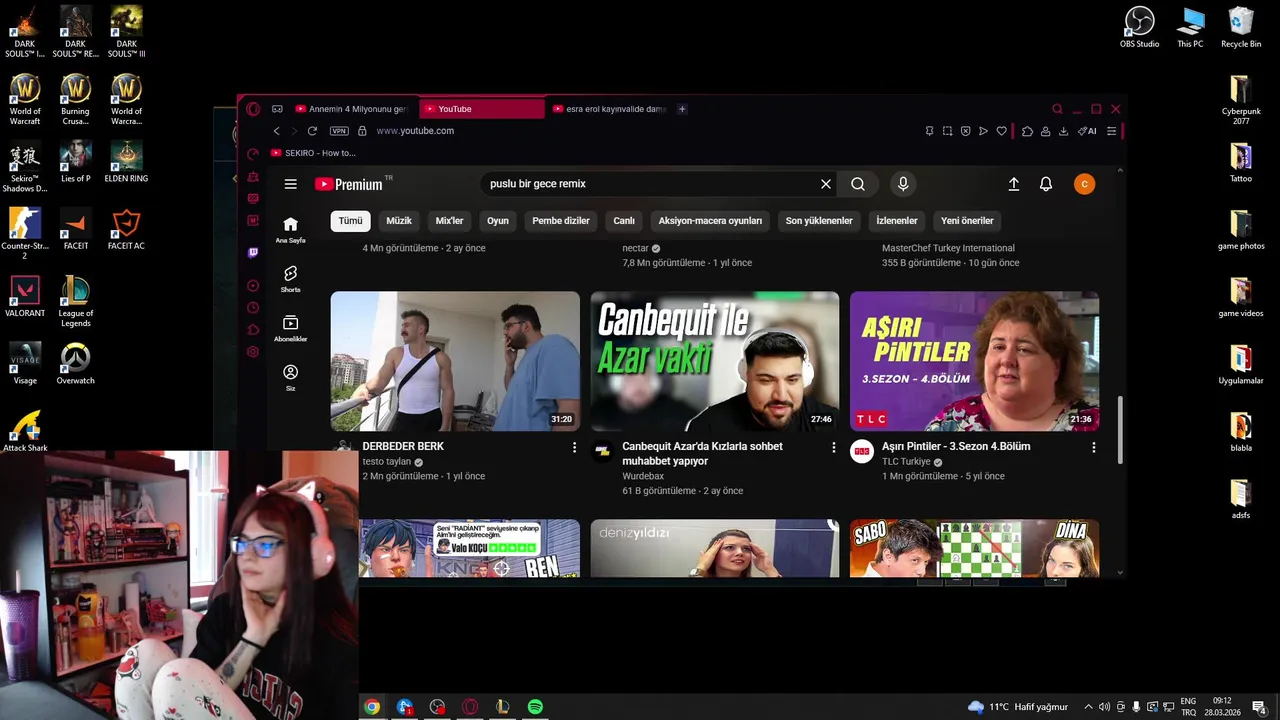
Task: Play the DERBEDER BERK video thumbnail
Action: (455, 361)
